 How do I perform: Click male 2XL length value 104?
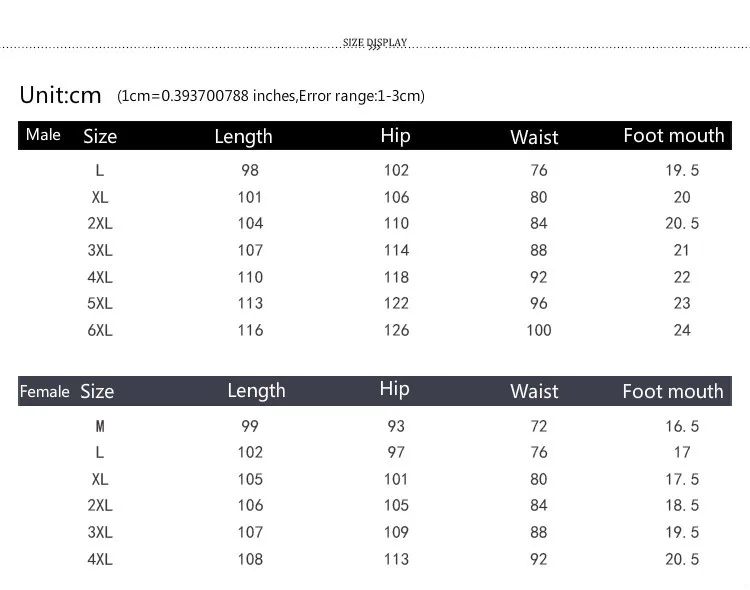[251, 223]
